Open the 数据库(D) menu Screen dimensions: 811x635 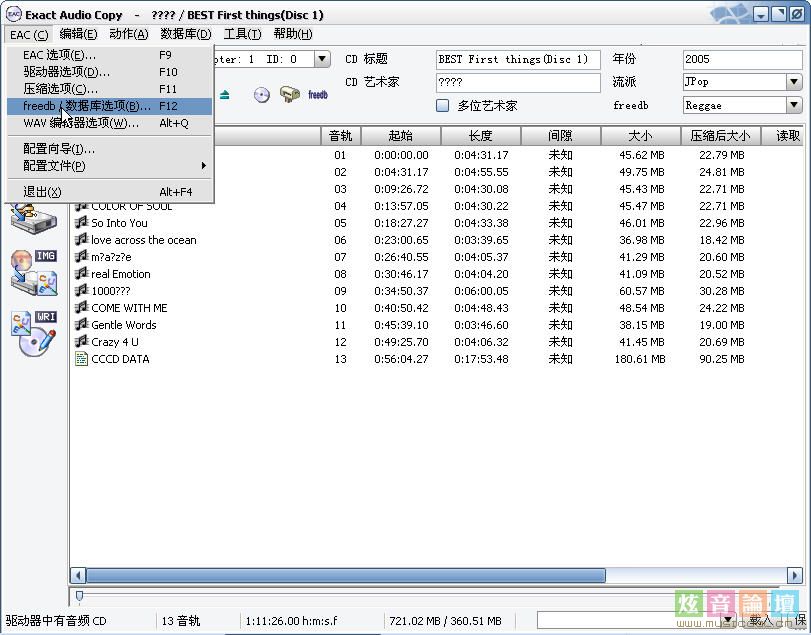[186, 34]
